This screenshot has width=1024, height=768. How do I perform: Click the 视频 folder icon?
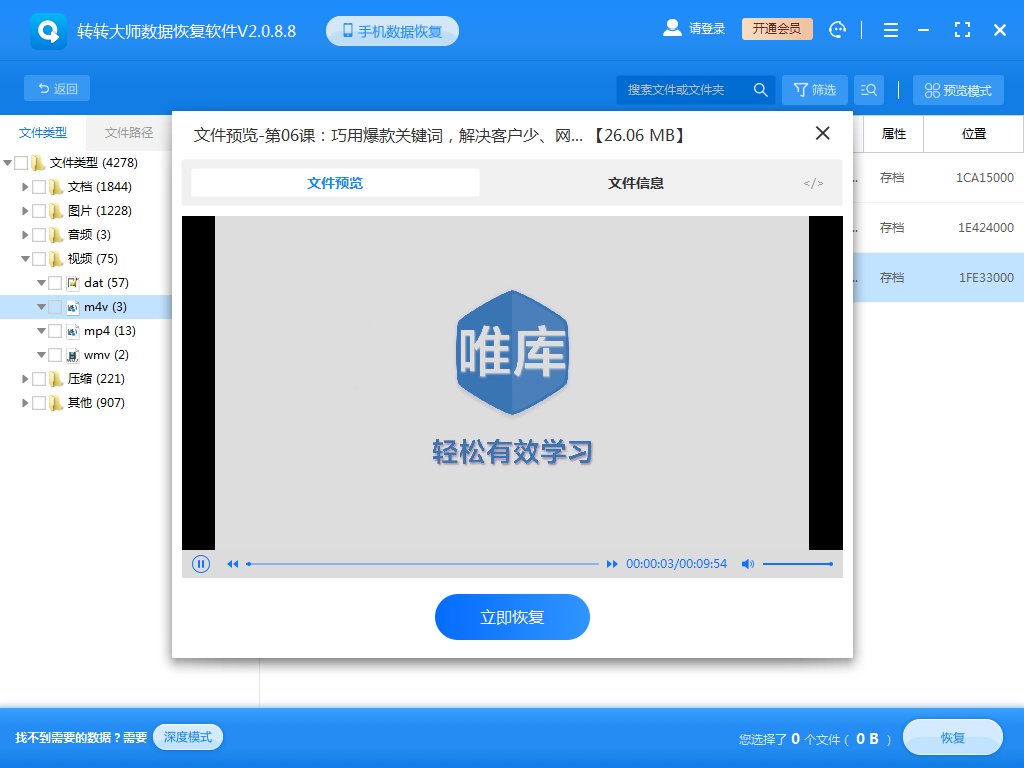click(56, 259)
